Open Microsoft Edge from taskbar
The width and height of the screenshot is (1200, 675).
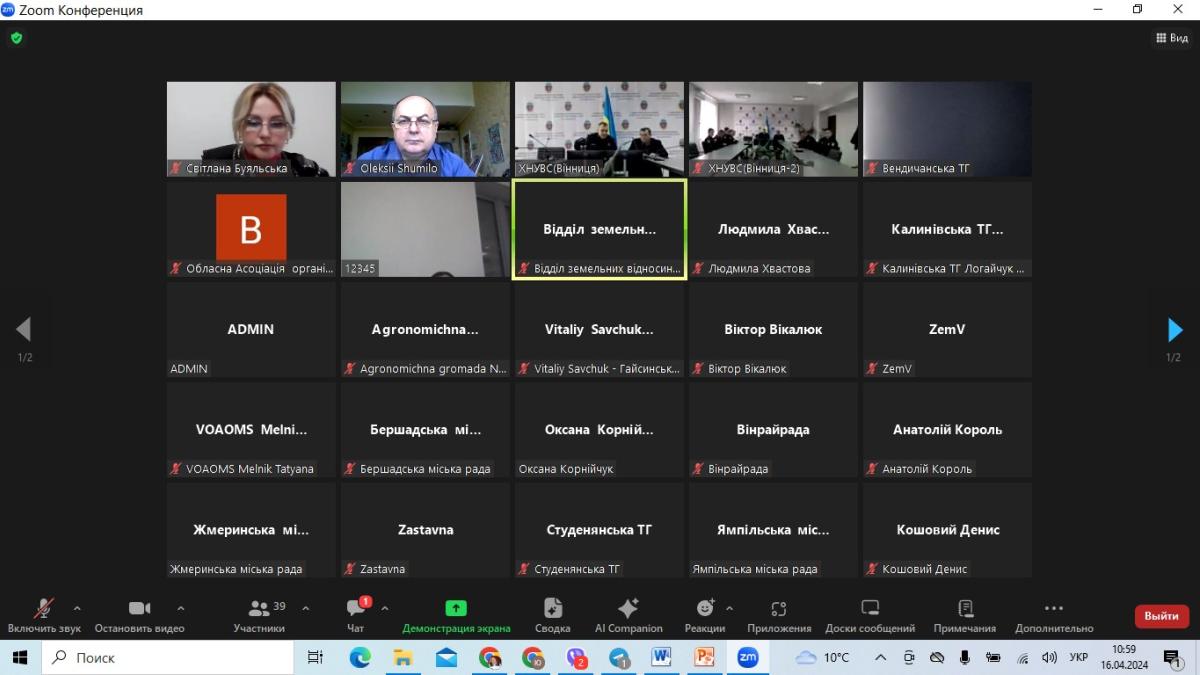click(359, 657)
